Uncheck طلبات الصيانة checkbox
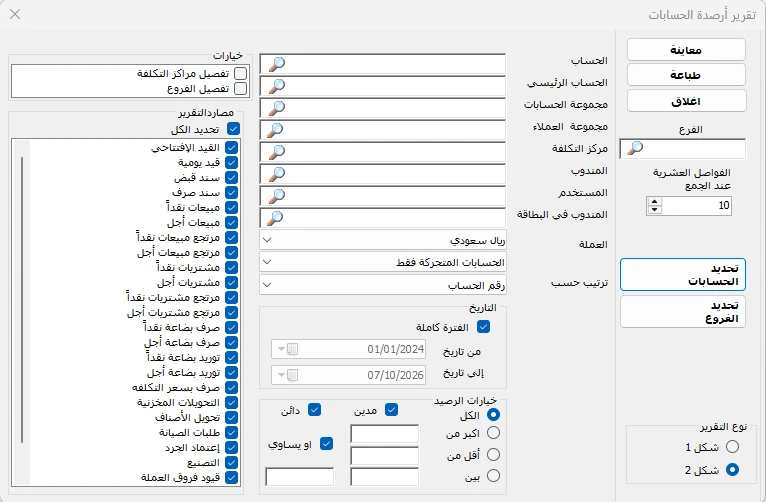The image size is (766, 502). (x=232, y=432)
